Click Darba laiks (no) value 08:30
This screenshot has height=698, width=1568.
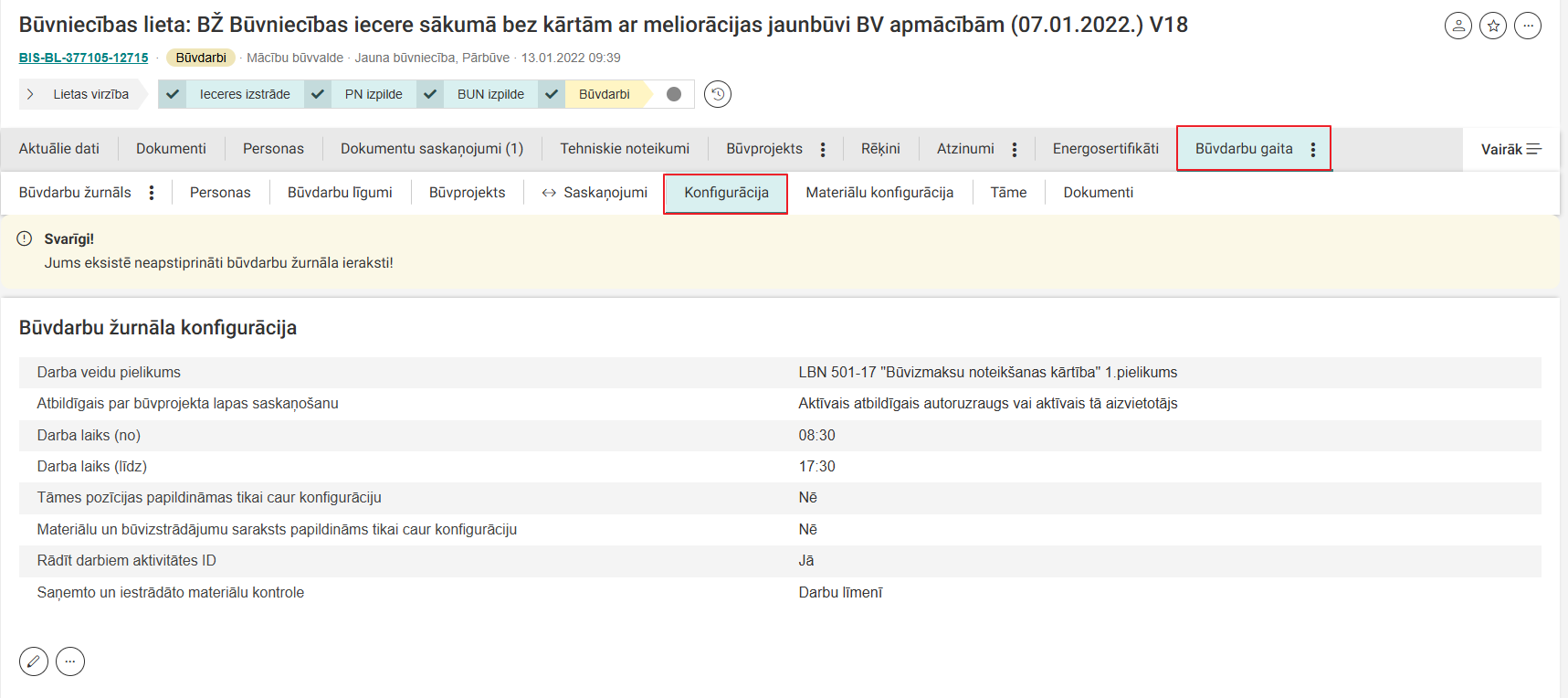click(x=816, y=436)
